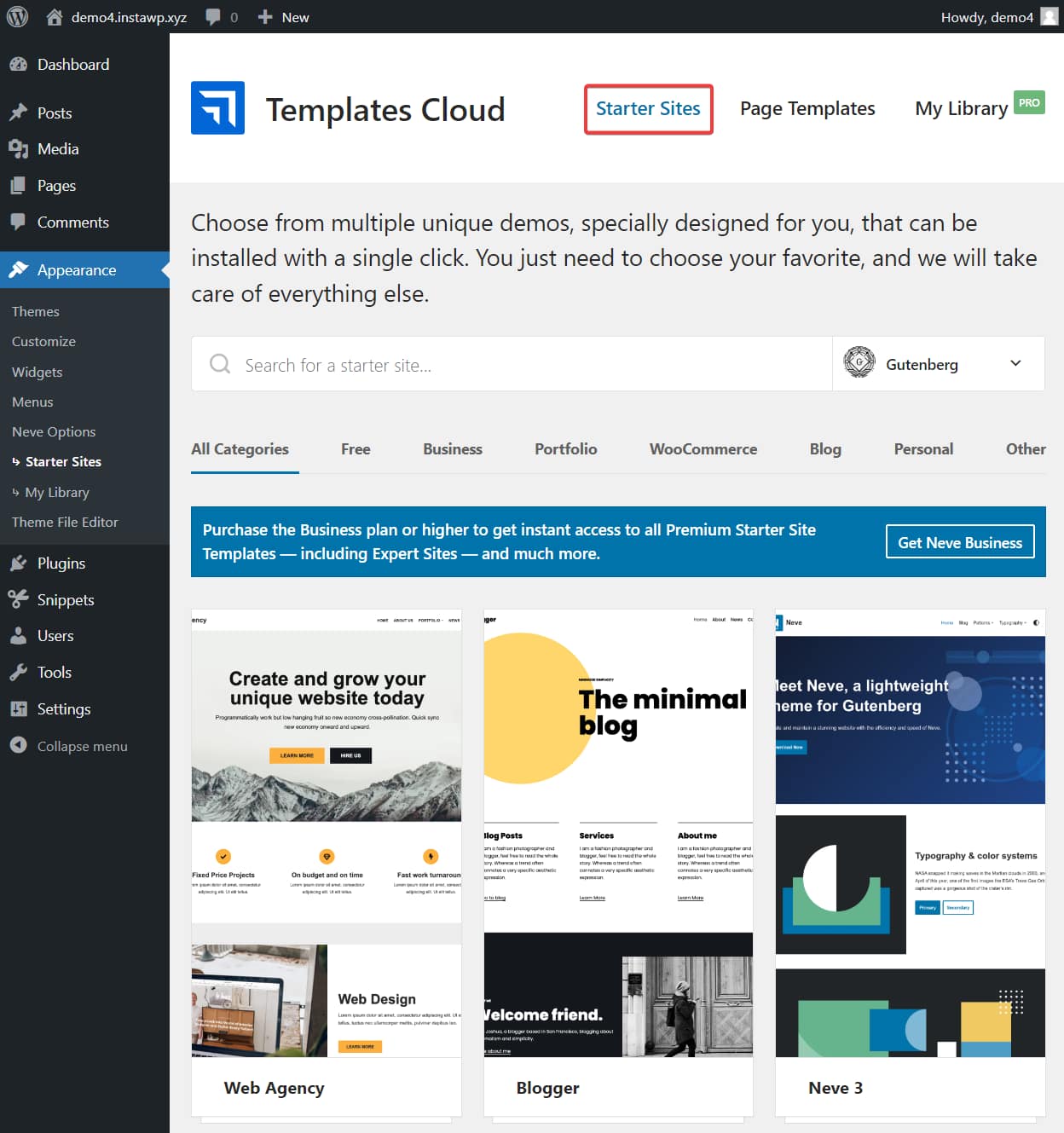Click the Snippets scissors icon
The height and width of the screenshot is (1133, 1064).
pyautogui.click(x=18, y=600)
